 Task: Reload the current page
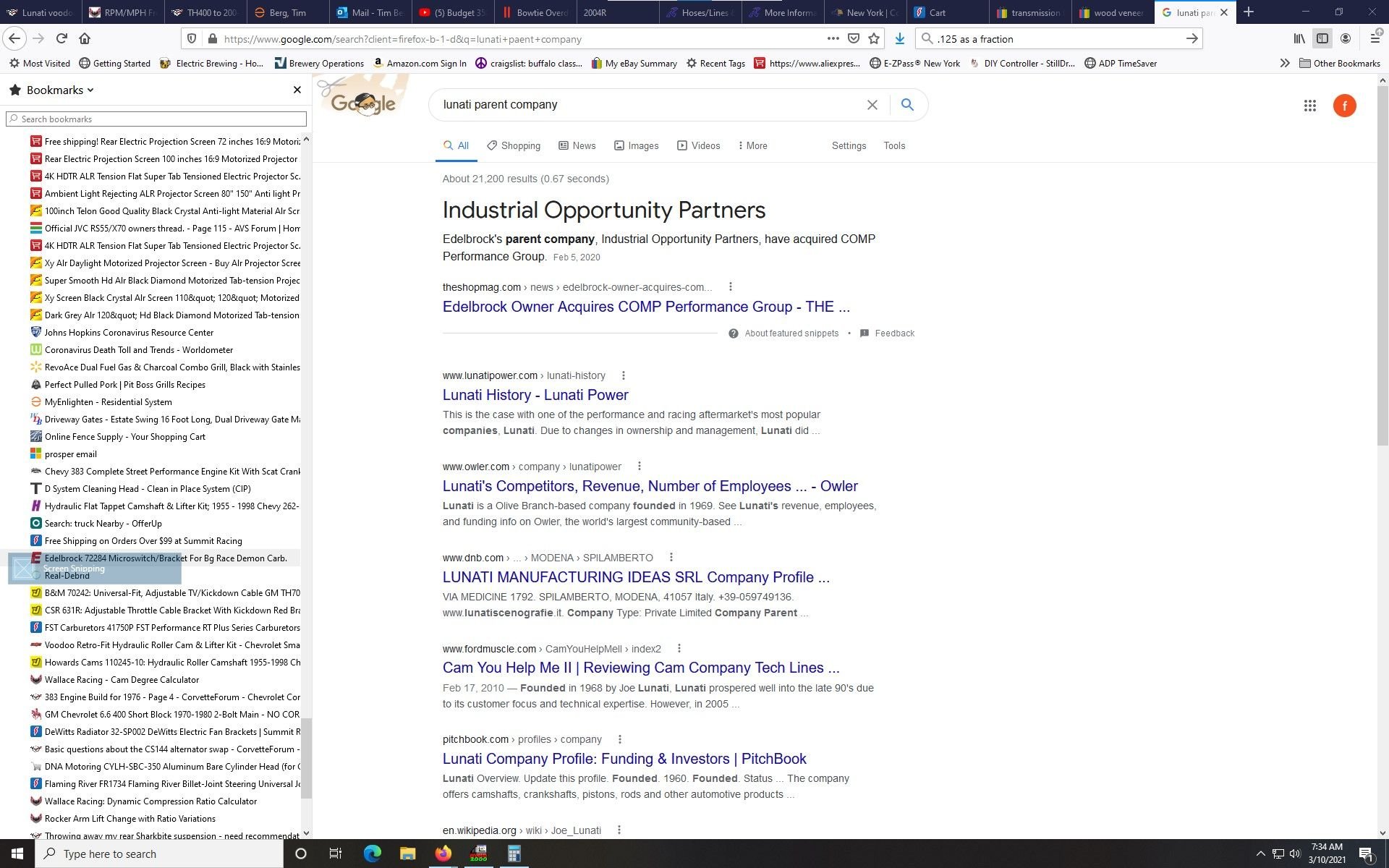(61, 39)
